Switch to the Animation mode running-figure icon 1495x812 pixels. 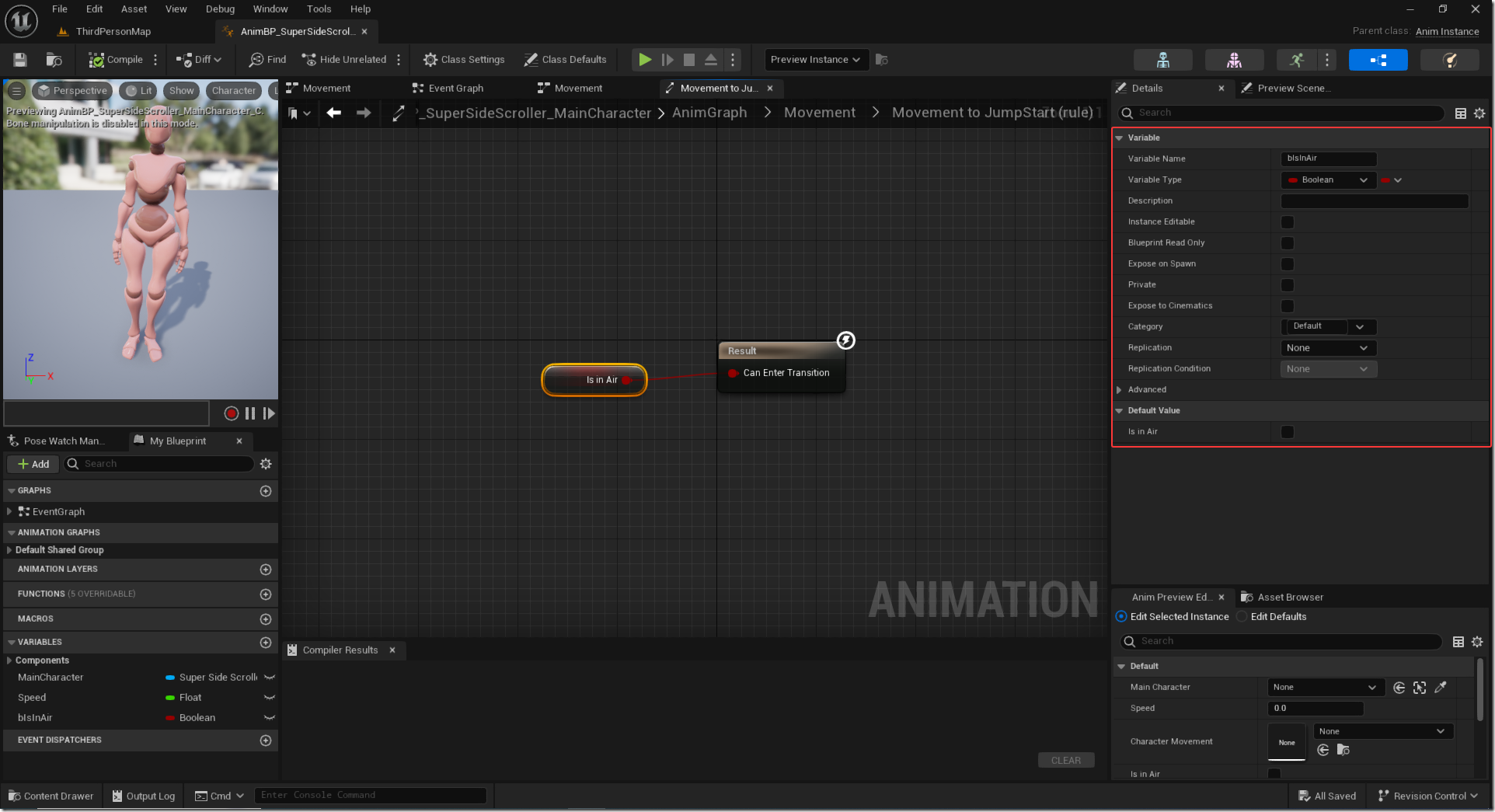[x=1297, y=60]
